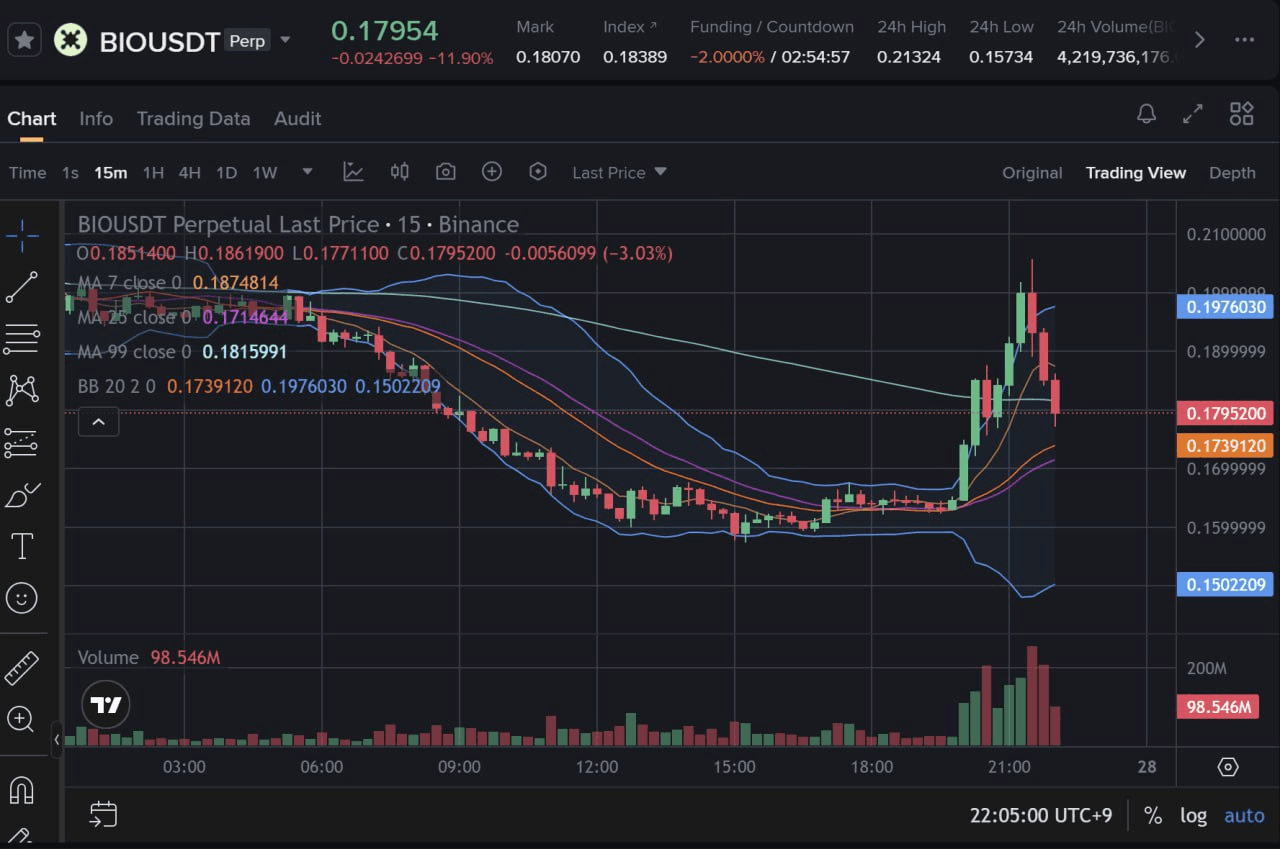Select the Text annotation tool
Screen dimensions: 1280x849
coord(22,546)
